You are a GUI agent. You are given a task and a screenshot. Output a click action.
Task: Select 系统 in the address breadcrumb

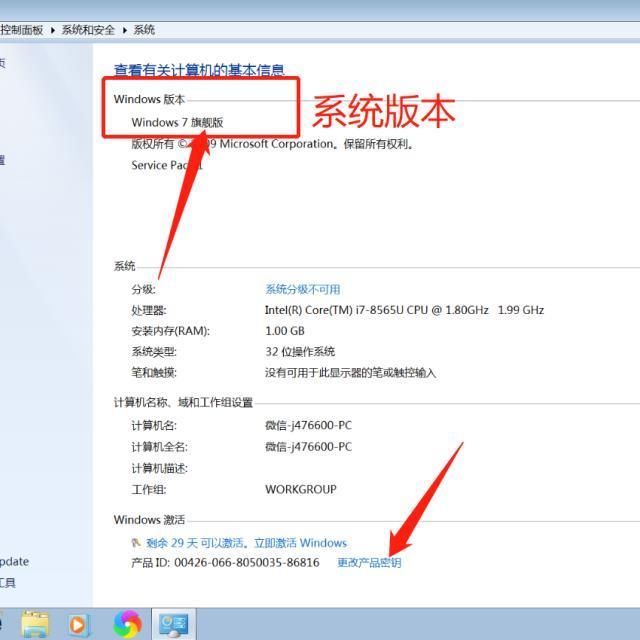(x=144, y=30)
